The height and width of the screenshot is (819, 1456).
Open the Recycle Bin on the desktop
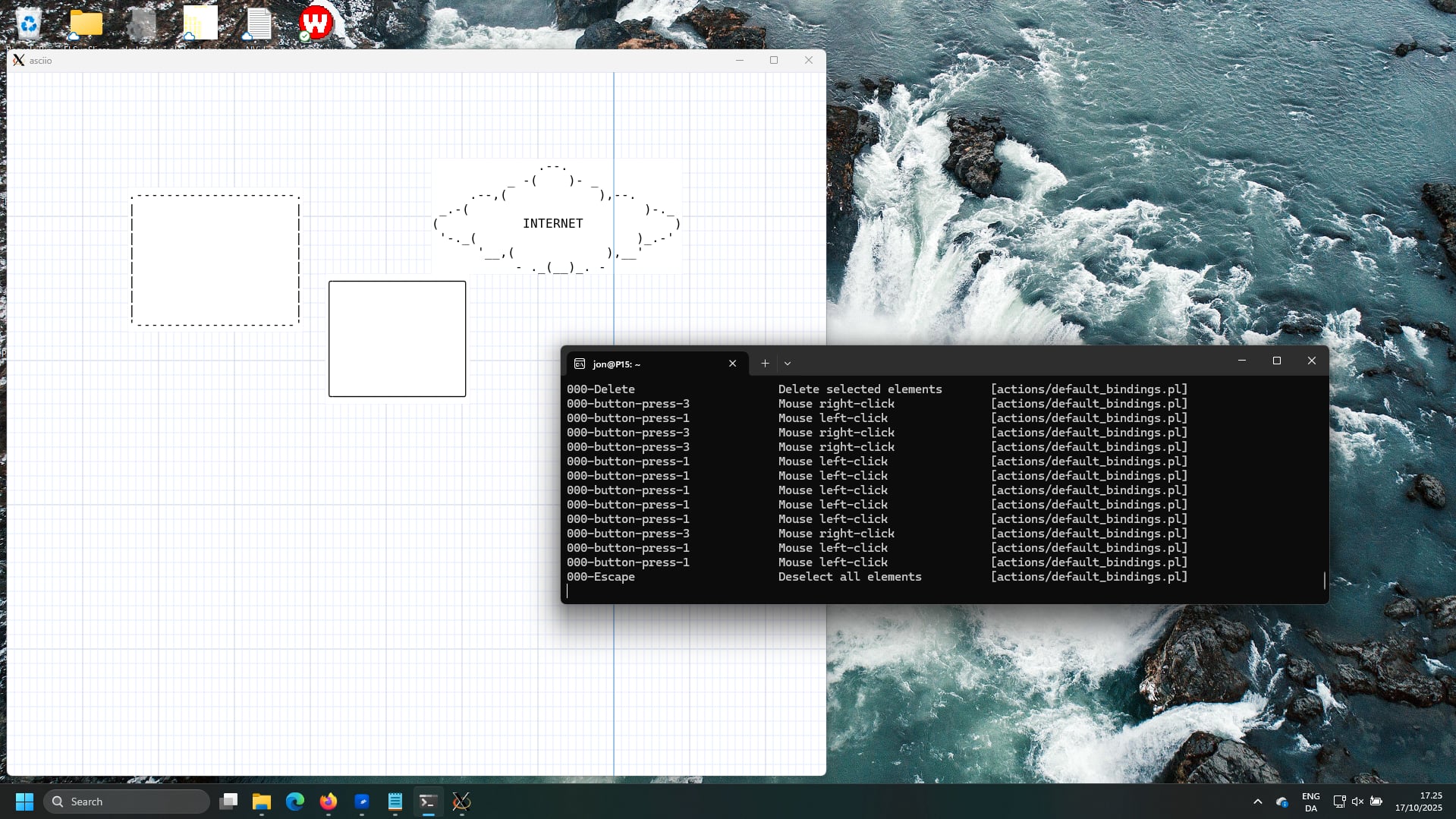tap(30, 23)
